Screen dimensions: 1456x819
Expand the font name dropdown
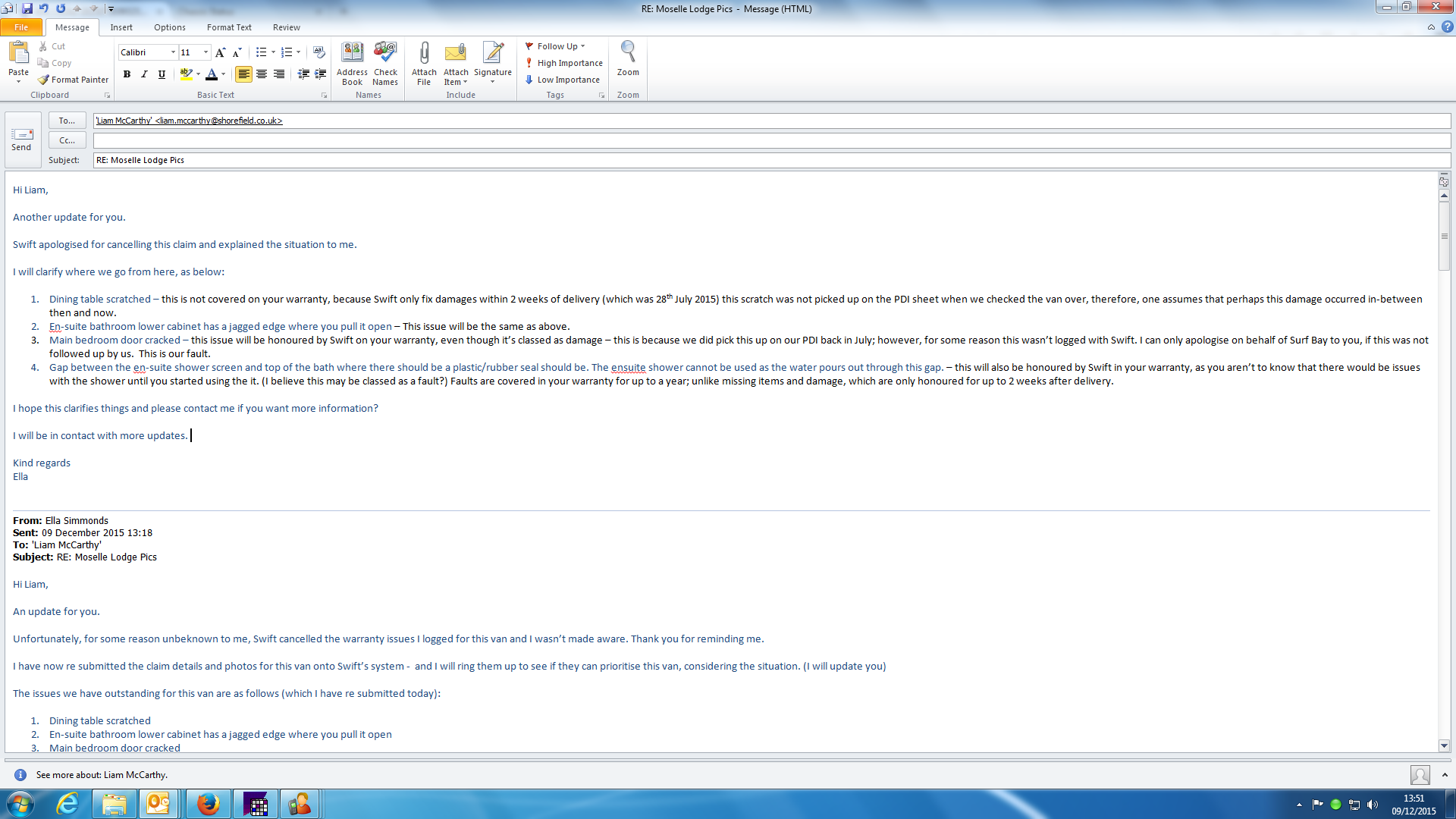(x=173, y=52)
